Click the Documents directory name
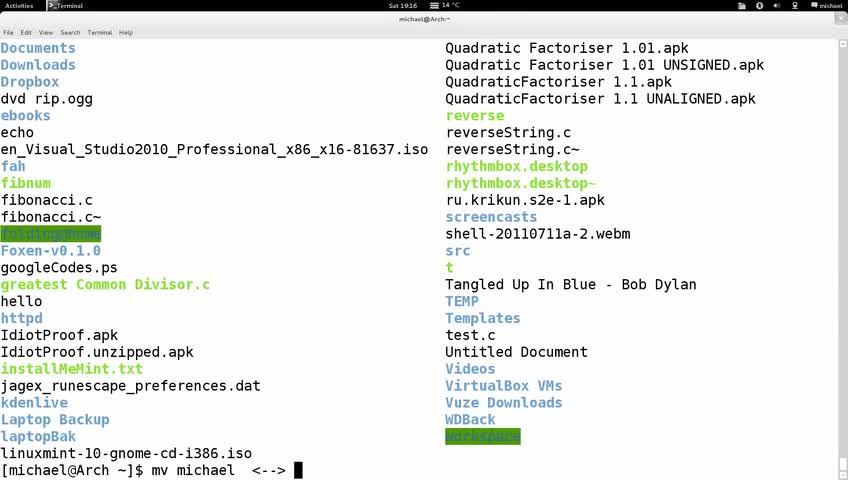 pos(38,48)
